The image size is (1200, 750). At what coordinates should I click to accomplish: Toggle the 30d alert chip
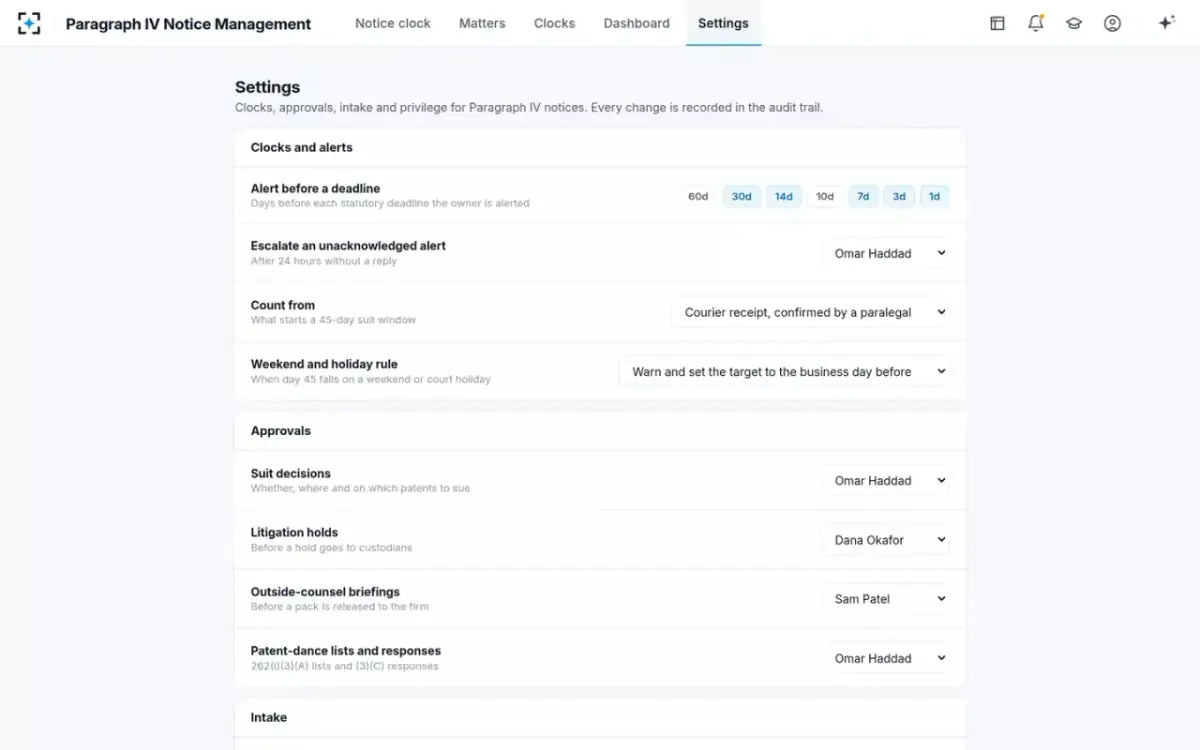pos(741,196)
